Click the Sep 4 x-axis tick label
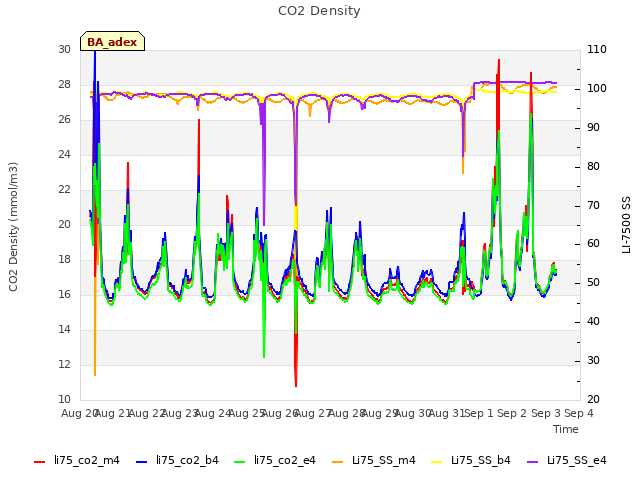Screen dimensions: 640x480 click(x=579, y=413)
